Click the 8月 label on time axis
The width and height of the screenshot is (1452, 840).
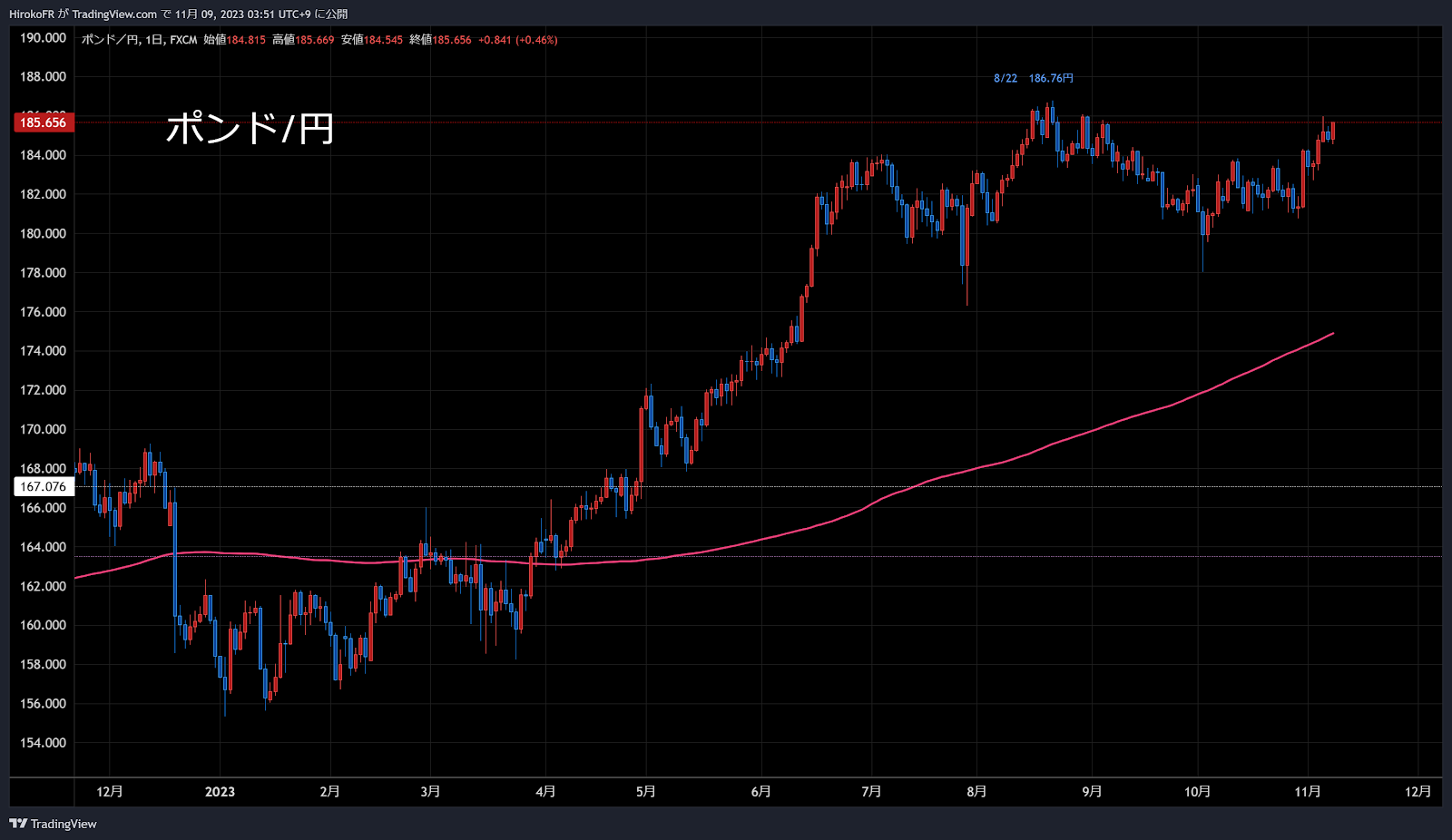click(x=976, y=792)
